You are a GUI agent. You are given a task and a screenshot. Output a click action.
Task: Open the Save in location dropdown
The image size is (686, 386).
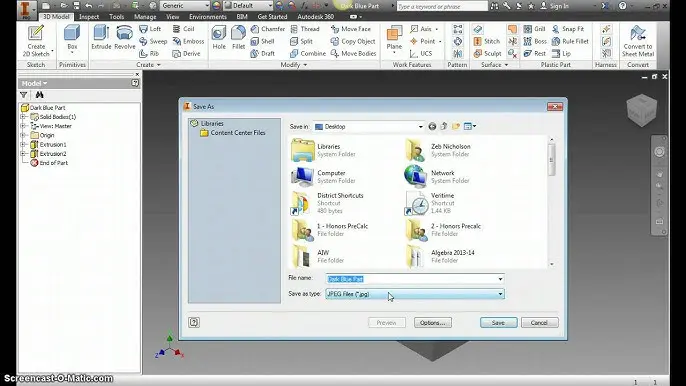[420, 127]
